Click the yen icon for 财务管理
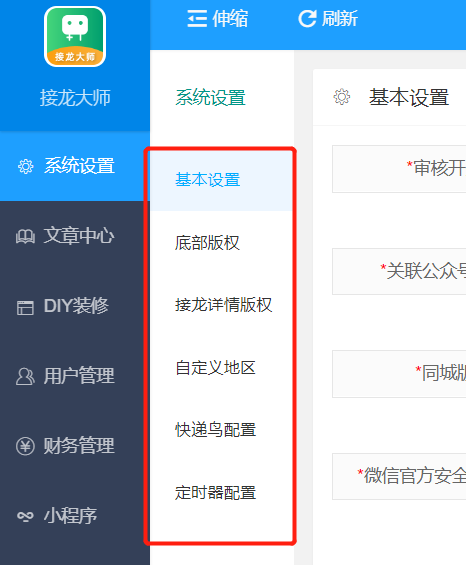 [25, 446]
